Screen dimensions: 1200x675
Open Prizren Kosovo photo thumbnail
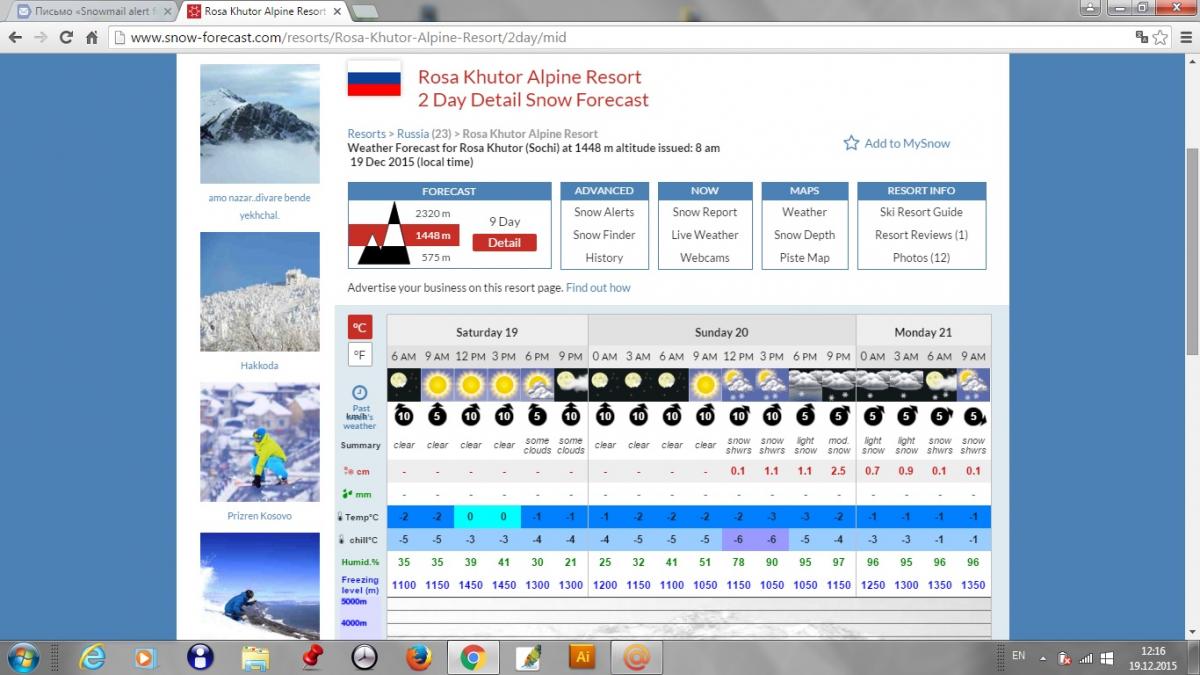(259, 442)
